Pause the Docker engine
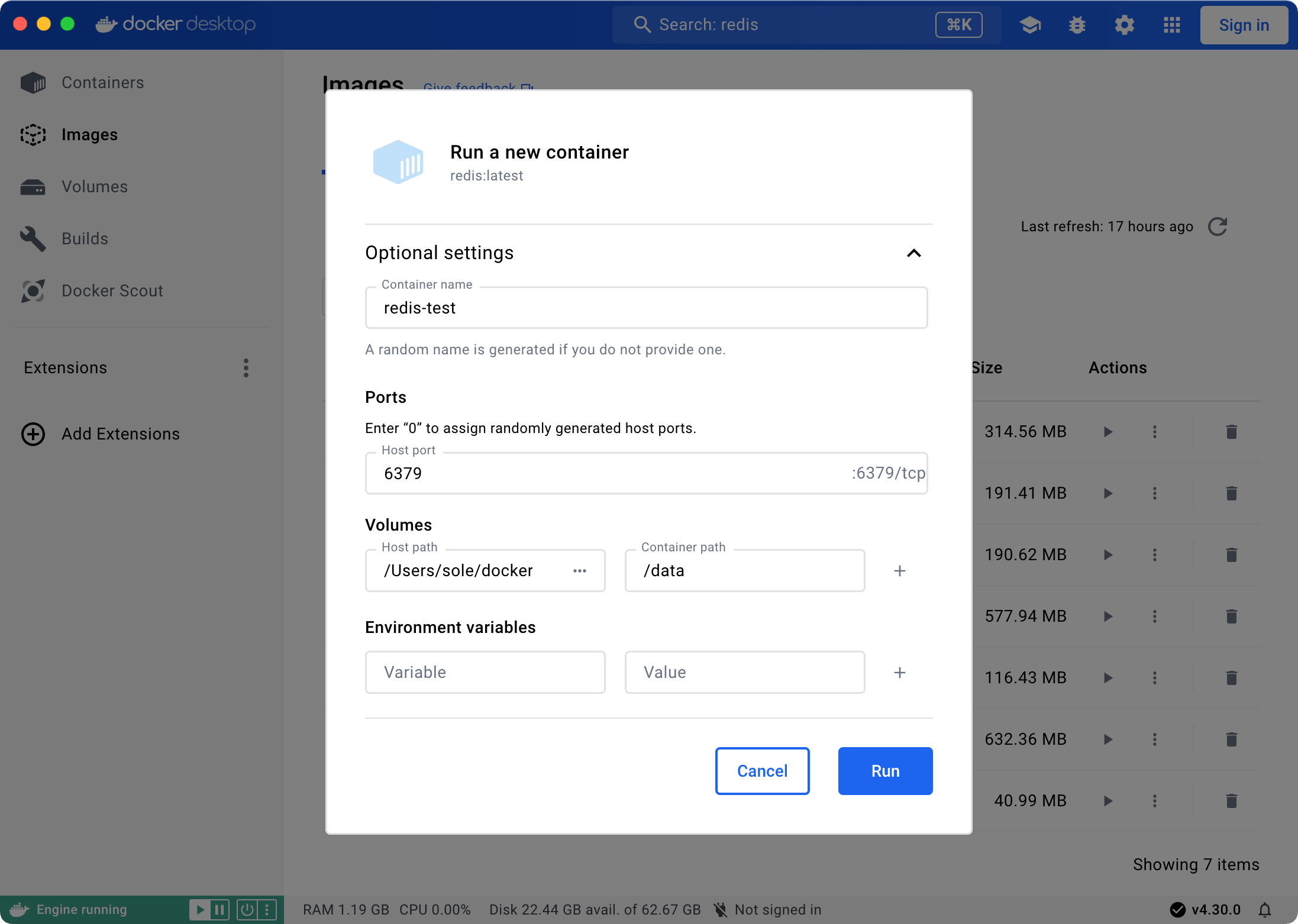 pyautogui.click(x=219, y=910)
